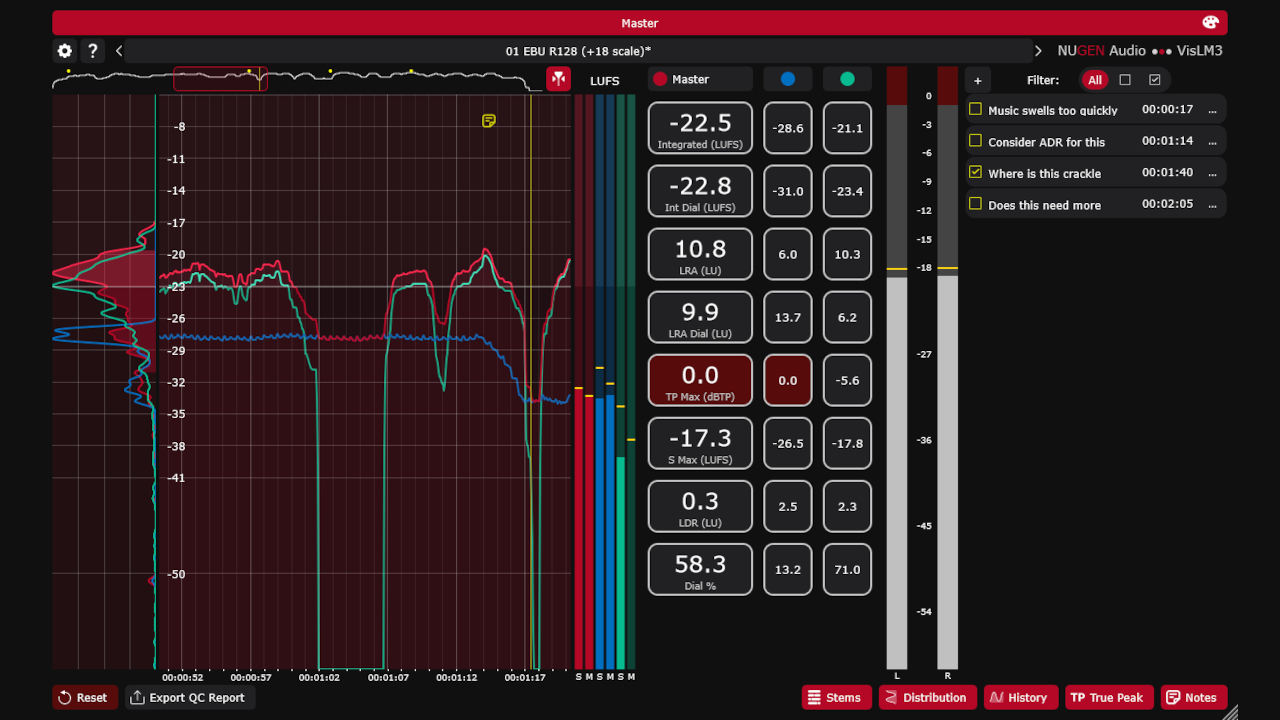The image size is (1280, 720).
Task: Add a new note with plus button
Action: pos(978,80)
